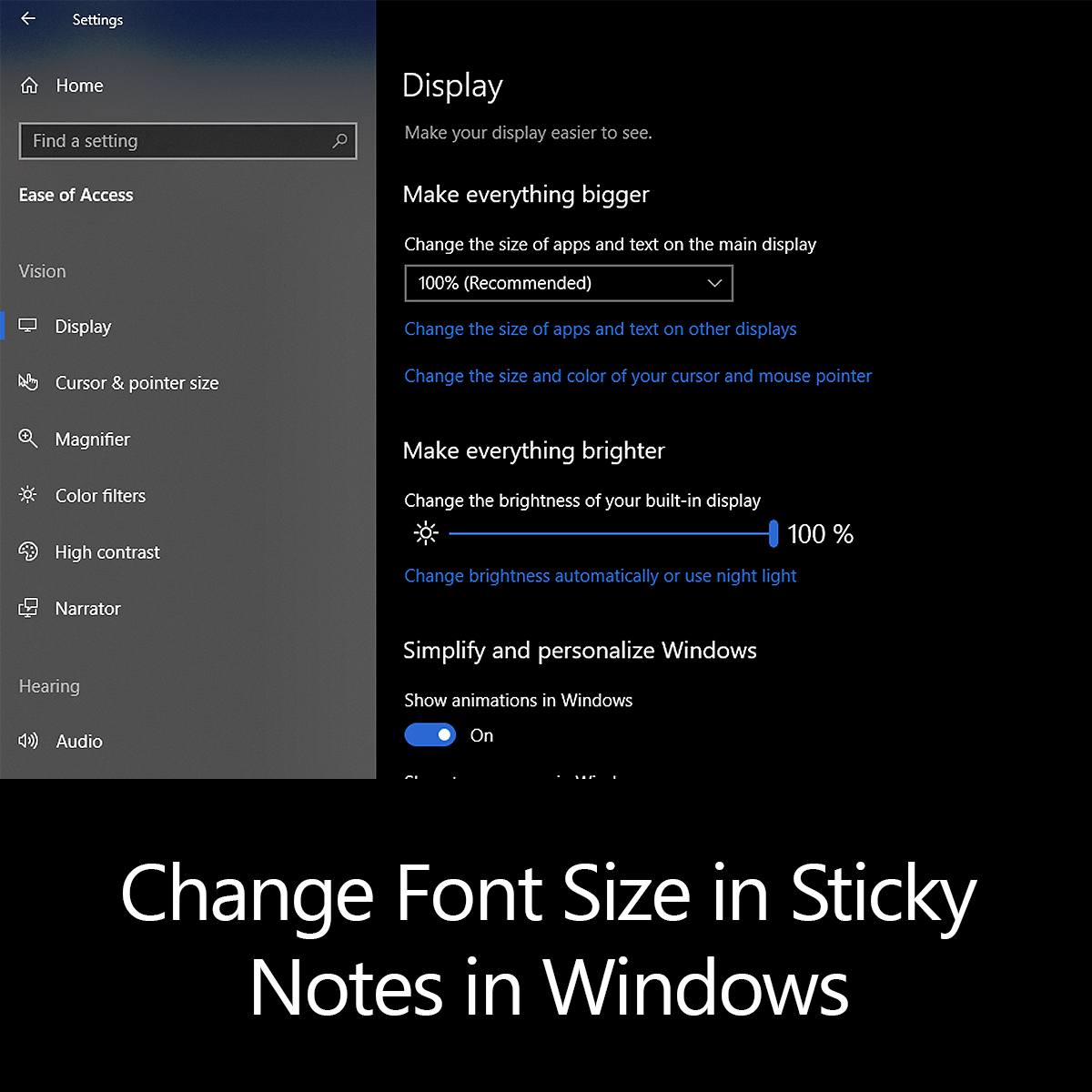Open the Magnifier settings
This screenshot has height=1092, width=1092.
pos(92,439)
